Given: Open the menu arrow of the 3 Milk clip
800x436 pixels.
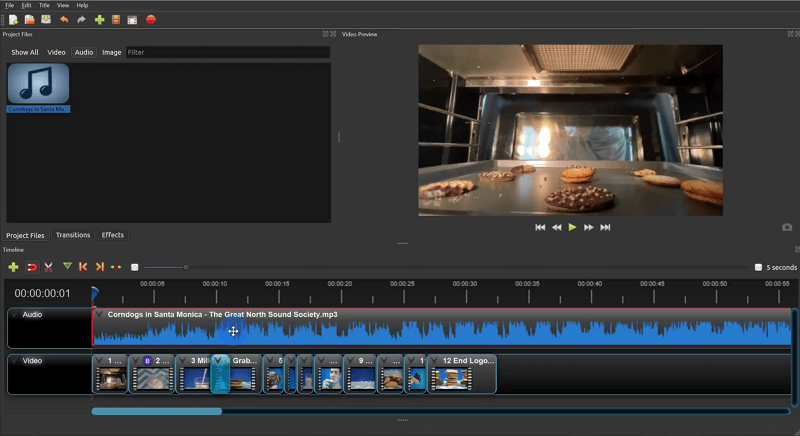Looking at the screenshot, I should click(x=182, y=361).
